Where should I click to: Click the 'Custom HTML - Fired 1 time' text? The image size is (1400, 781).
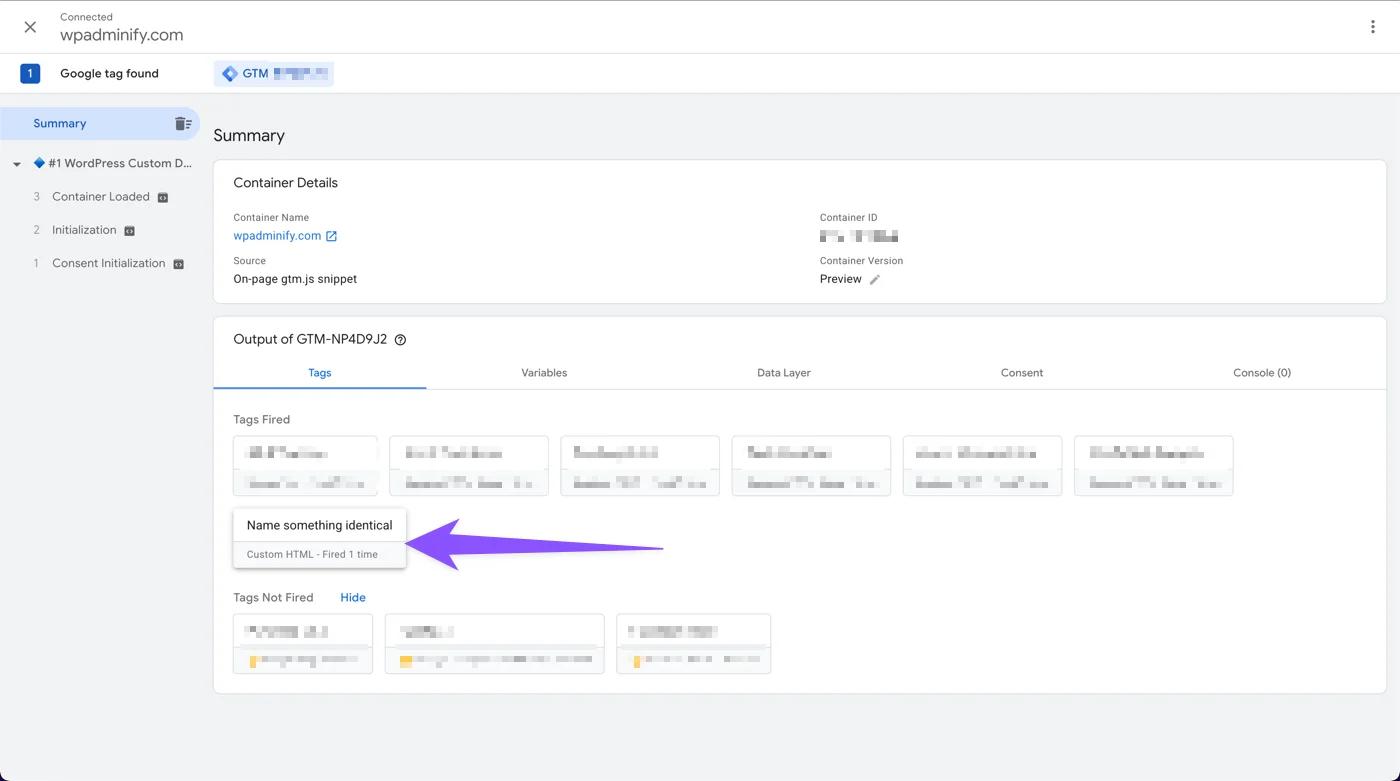[x=312, y=554]
